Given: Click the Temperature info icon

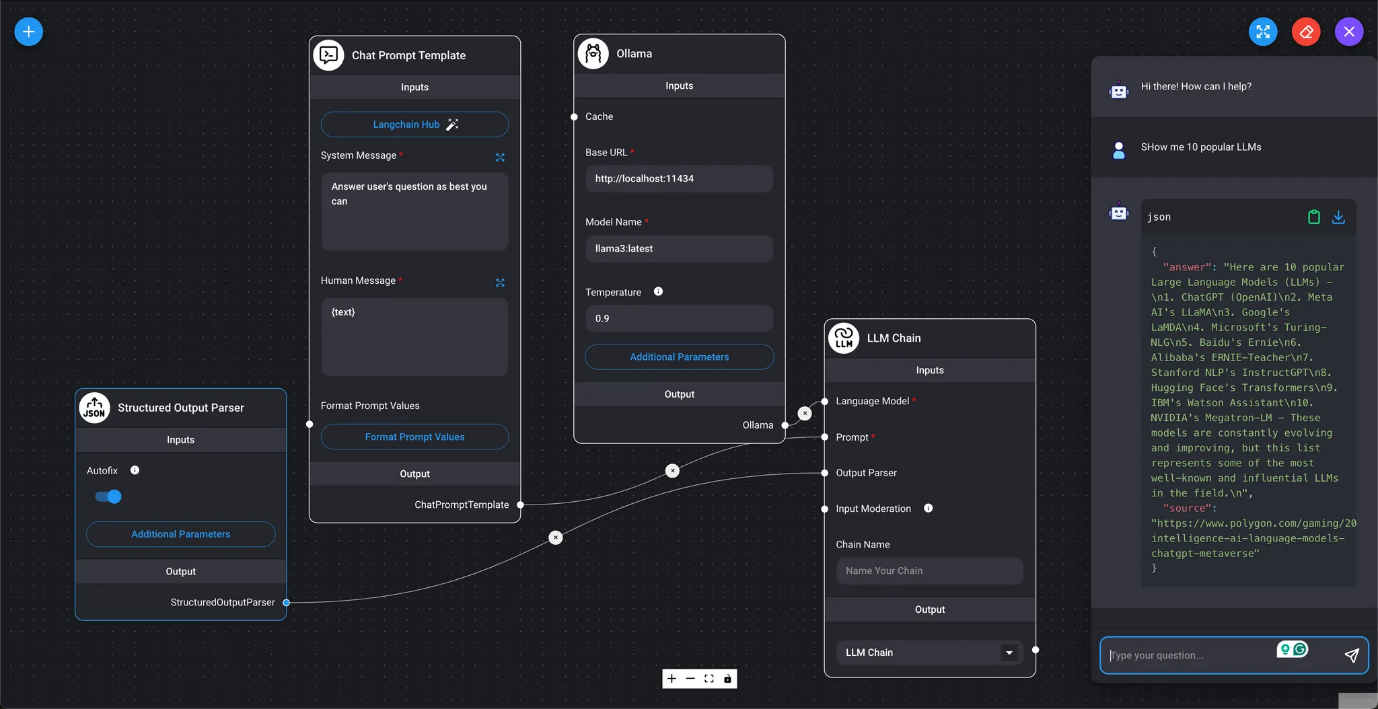Looking at the screenshot, I should [x=658, y=292].
